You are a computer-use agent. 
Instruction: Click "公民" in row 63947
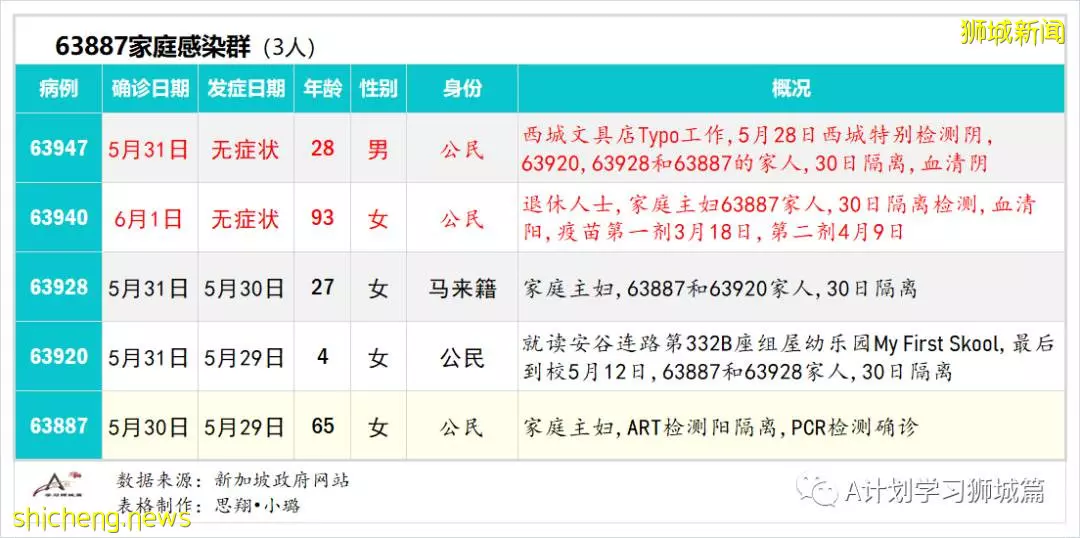click(x=462, y=149)
